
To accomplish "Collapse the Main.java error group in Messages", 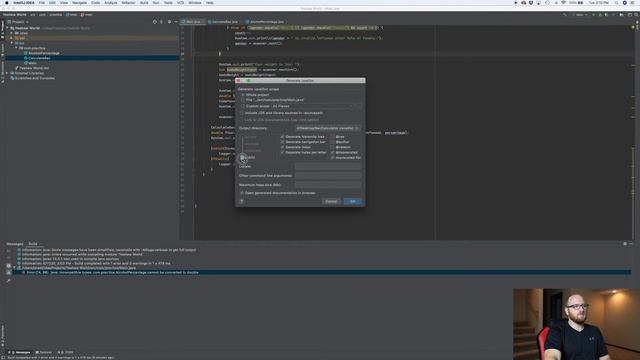I will pyautogui.click(x=14, y=268).
